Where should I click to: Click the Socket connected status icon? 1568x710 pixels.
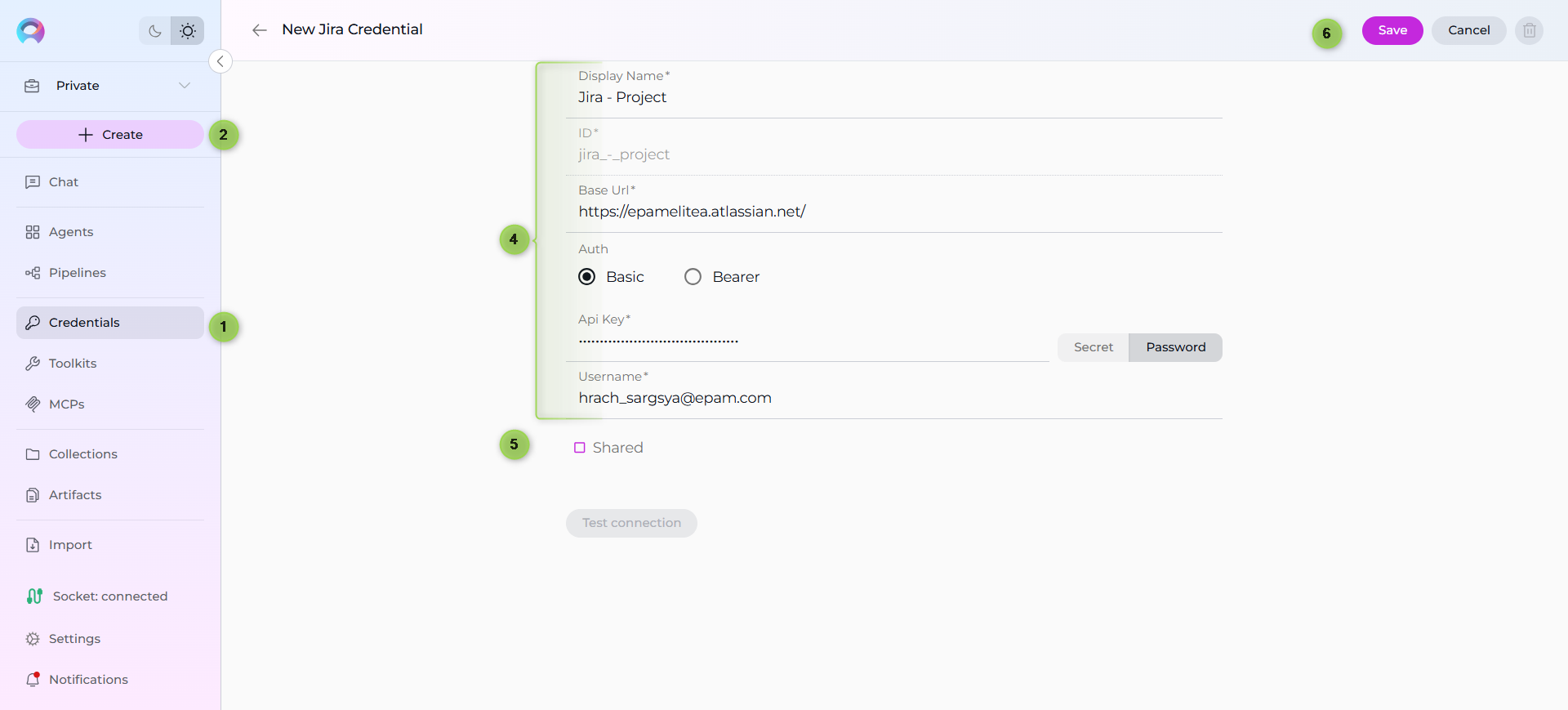(34, 596)
